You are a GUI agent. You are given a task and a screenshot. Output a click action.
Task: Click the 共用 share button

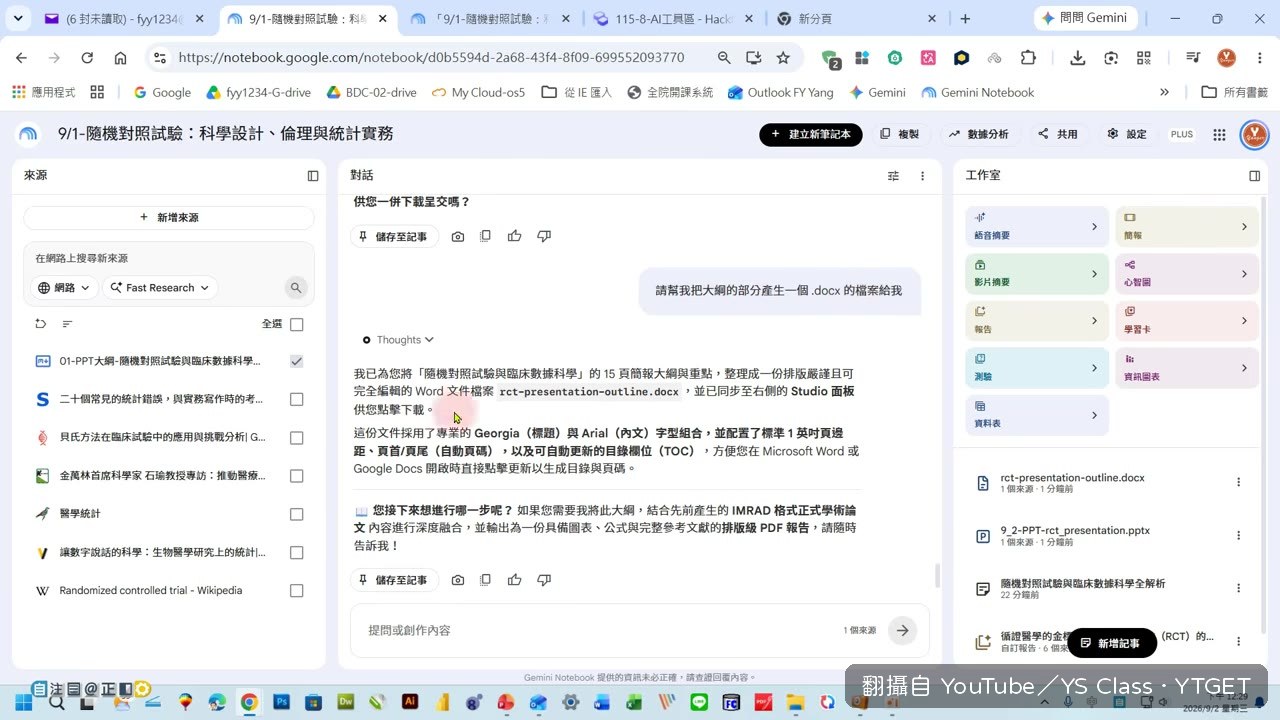click(1058, 134)
